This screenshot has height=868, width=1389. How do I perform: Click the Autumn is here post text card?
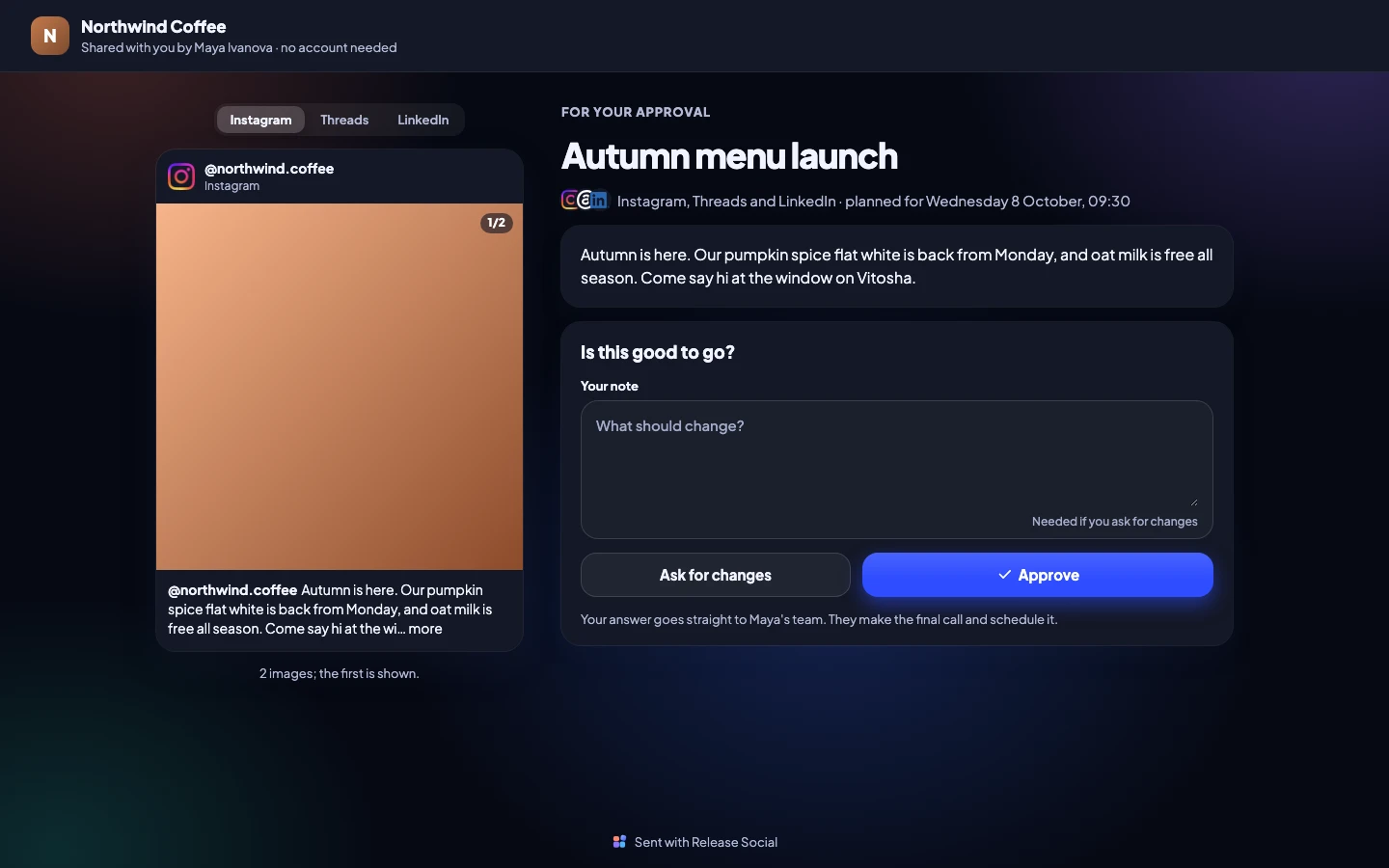point(896,266)
